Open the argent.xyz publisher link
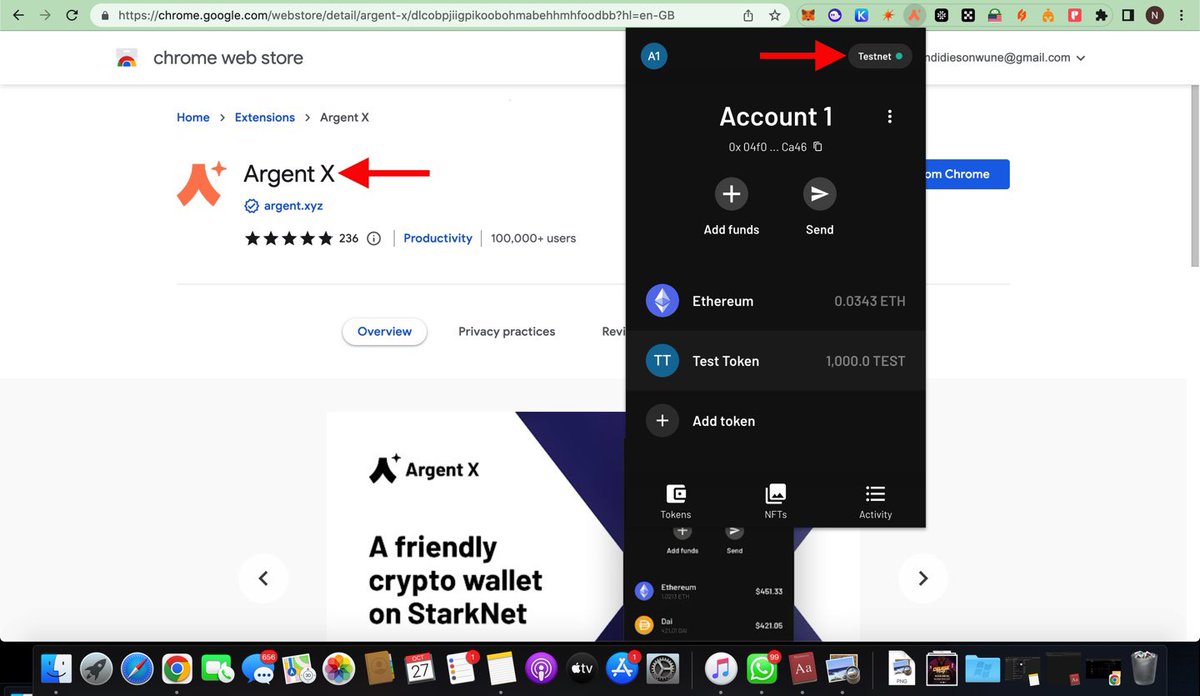Screen dimensions: 1200x696 [293, 206]
